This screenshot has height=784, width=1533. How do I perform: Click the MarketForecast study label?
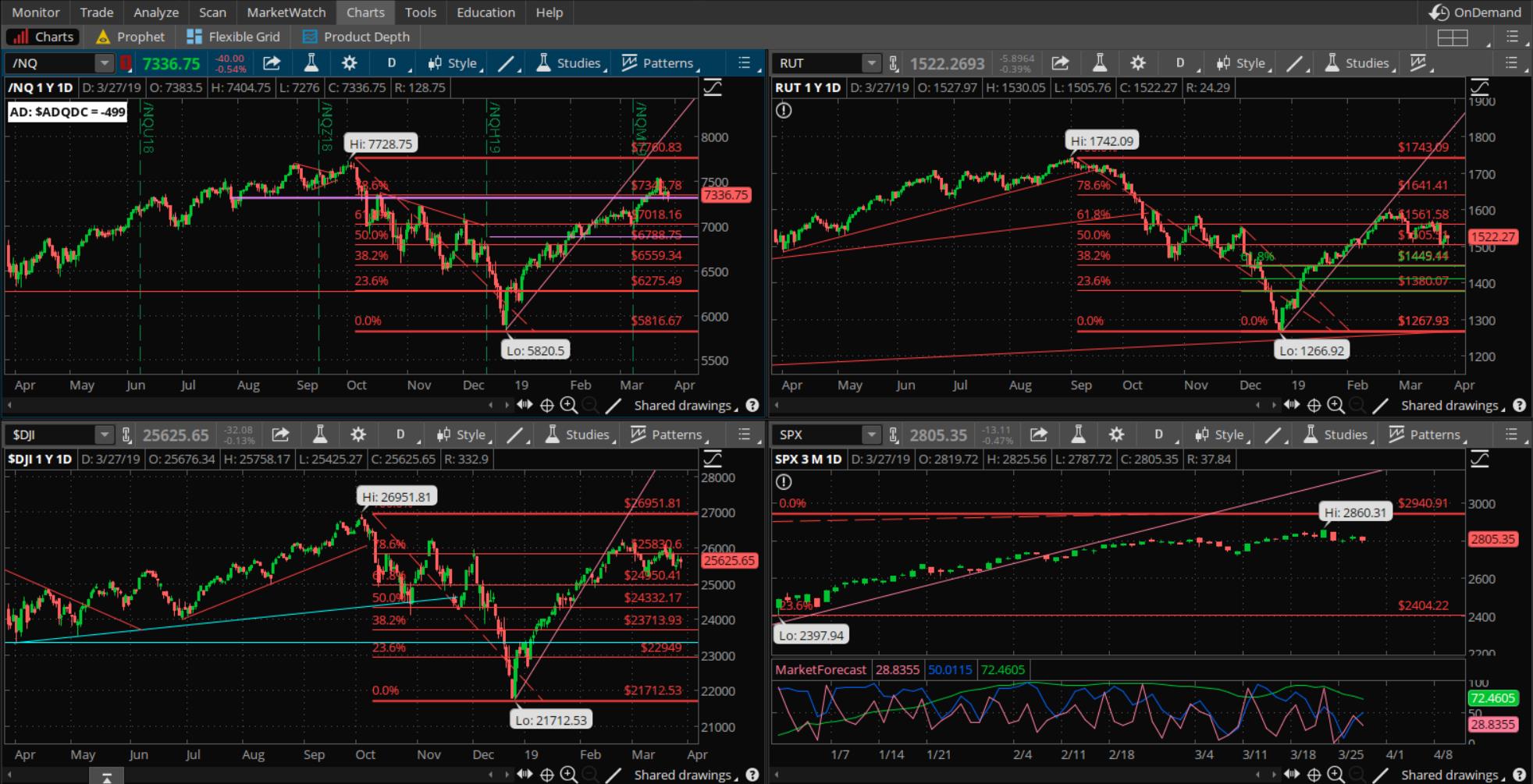point(820,669)
